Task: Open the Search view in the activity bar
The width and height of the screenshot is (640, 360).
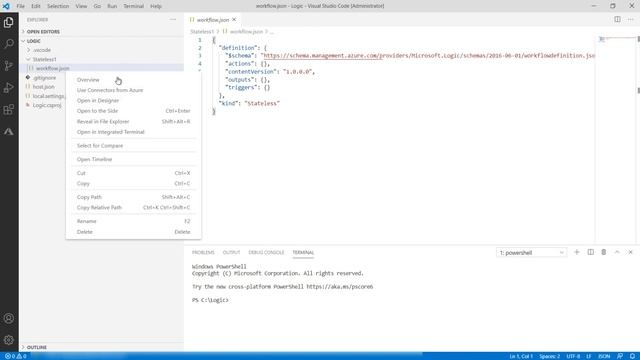Action: click(x=9, y=44)
